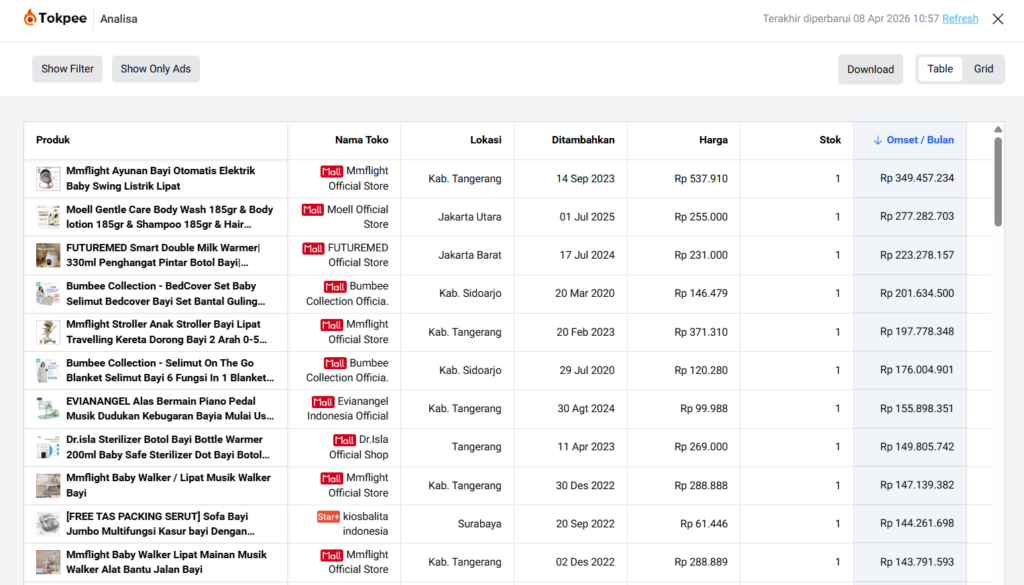Open Mmflight Ayunan Bayi thumbnail
Viewport: 1024px width, 585px height.
pyautogui.click(x=48, y=178)
